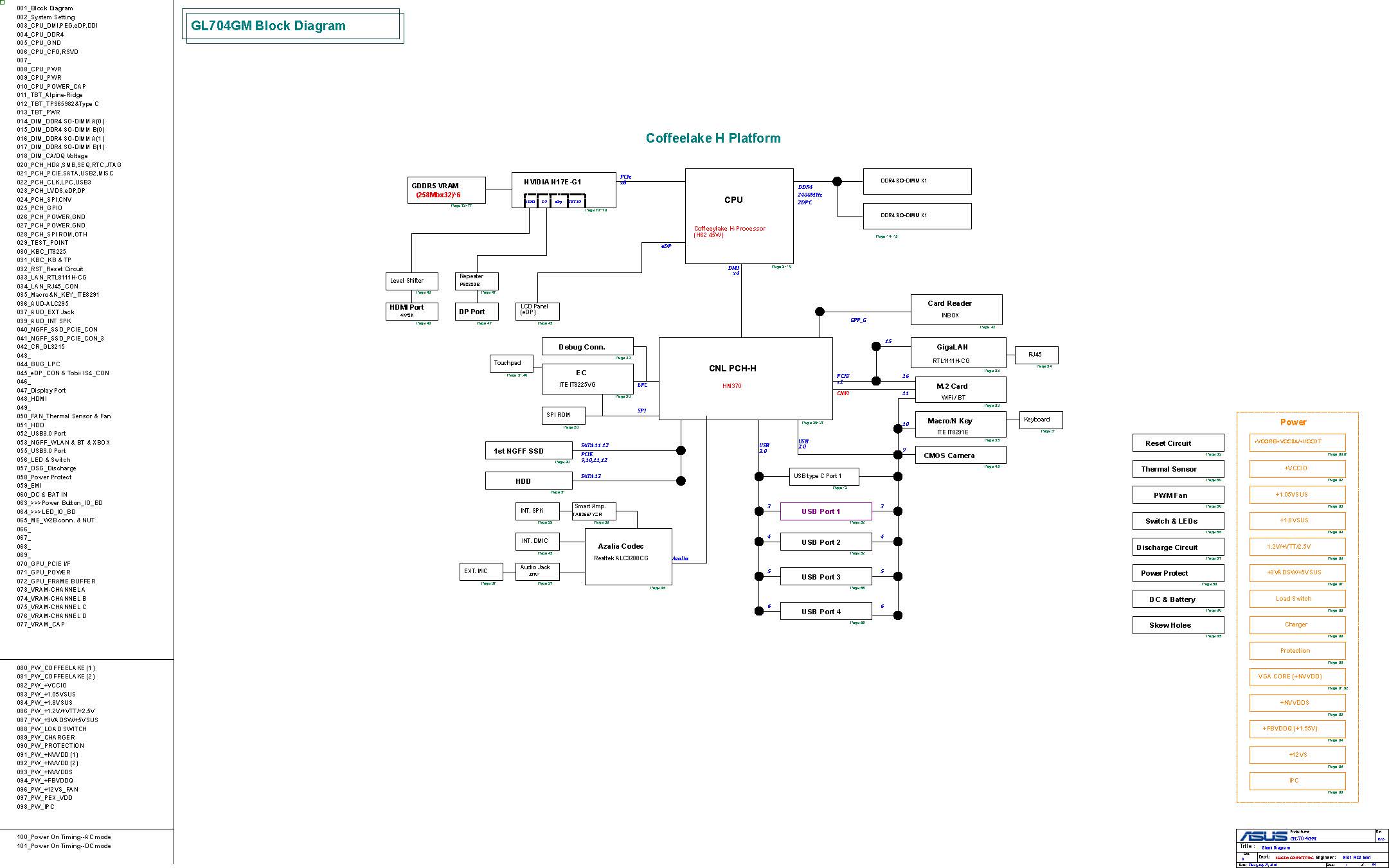The image size is (1389, 868).
Task: Jump to 089_PW_CHARGER page entry
Action: [x=46, y=737]
